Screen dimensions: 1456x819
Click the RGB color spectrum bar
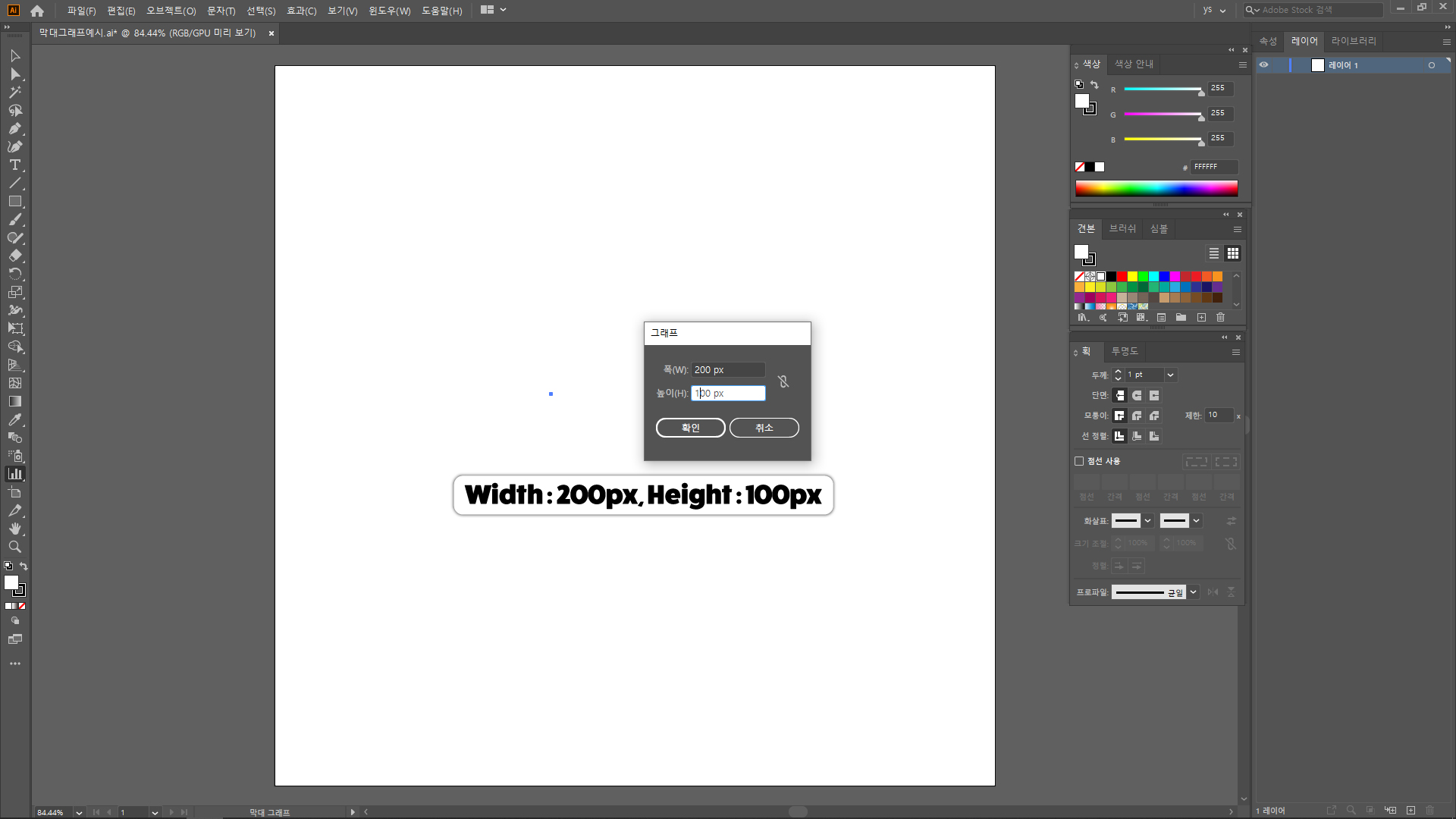pyautogui.click(x=1156, y=189)
